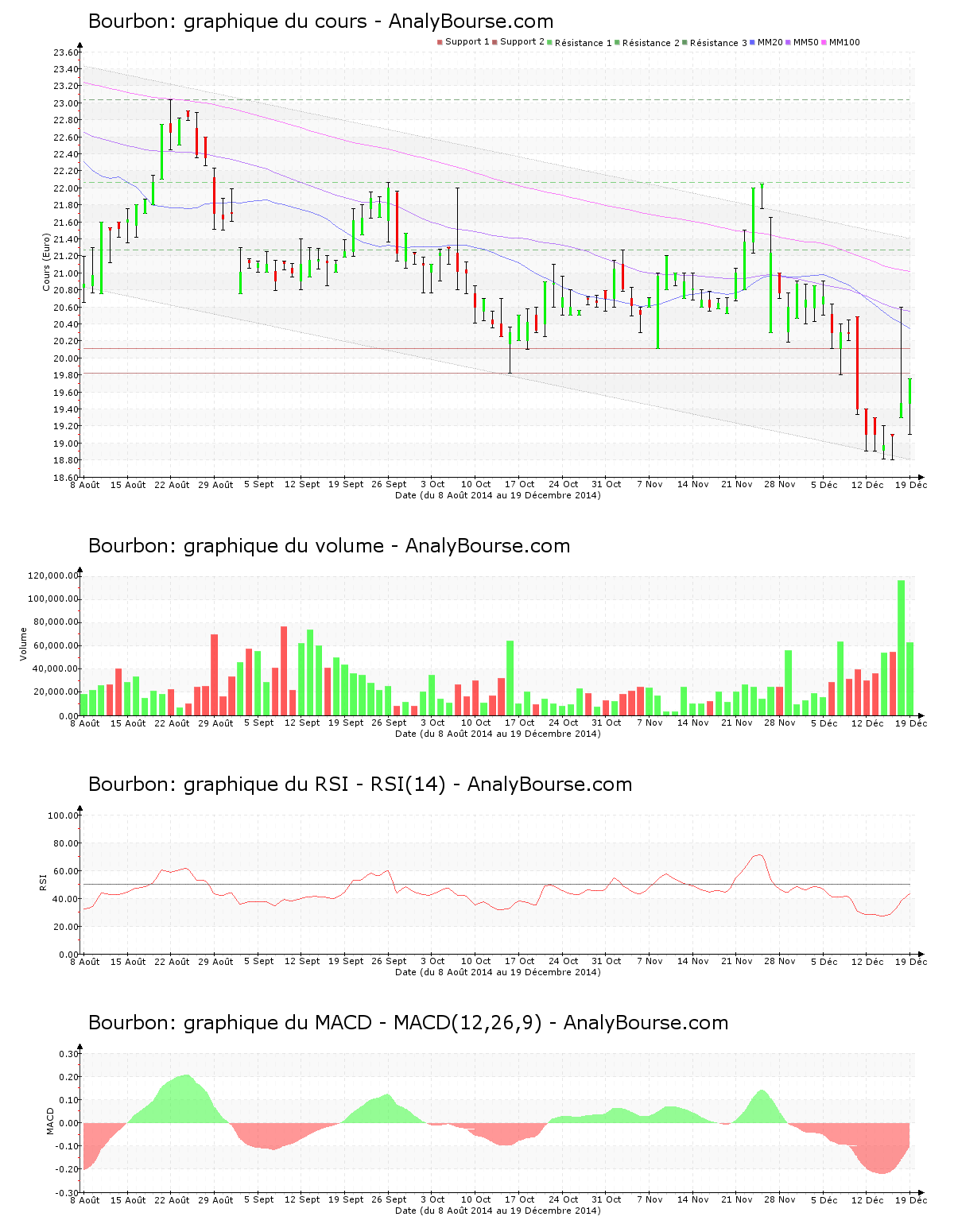Click the 120,000.00 value on the volume axis
Viewport: 954px width, 1232px height.
click(53, 575)
